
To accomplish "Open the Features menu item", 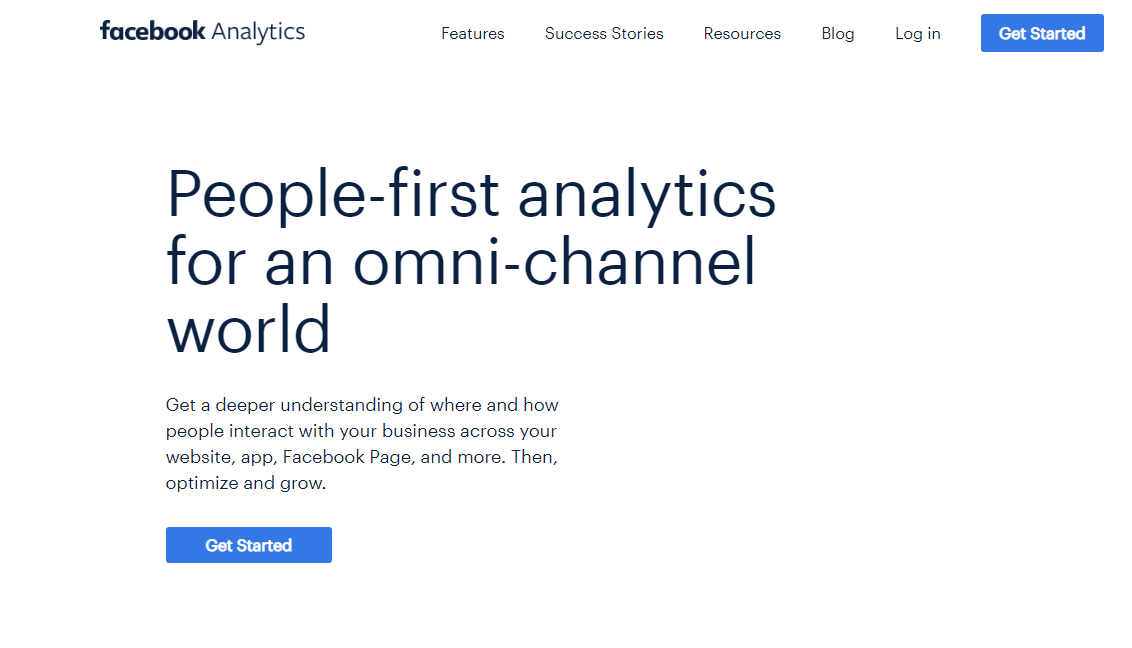I will click(473, 33).
